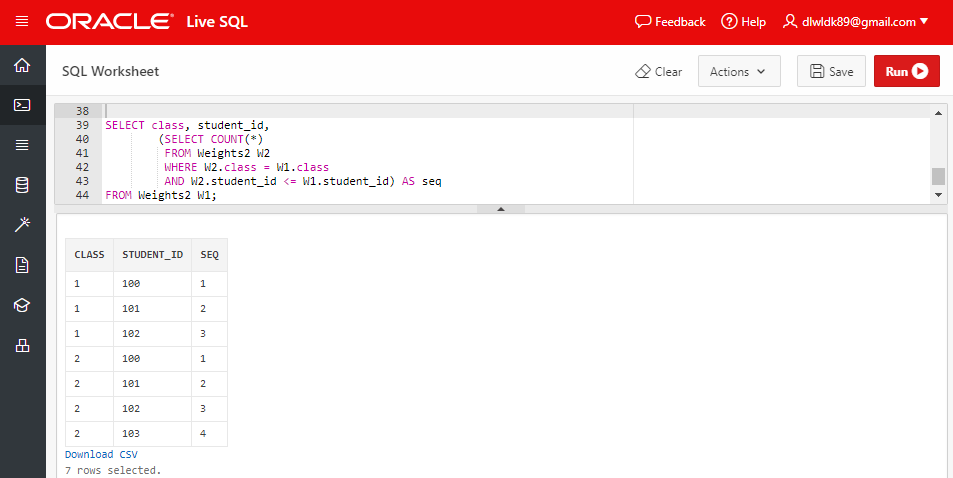Run the SQL statement

pos(906,71)
